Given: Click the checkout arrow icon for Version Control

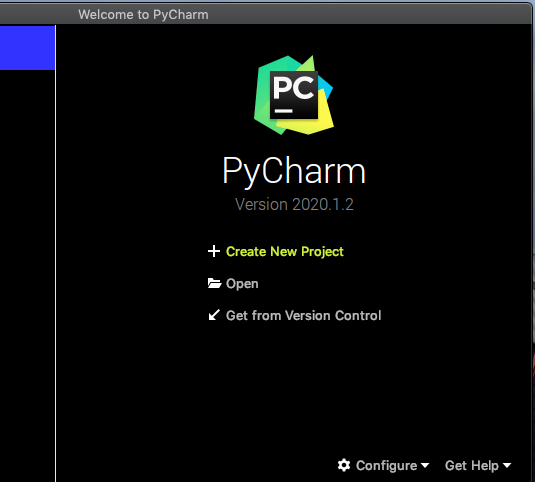Looking at the screenshot, I should tap(214, 315).
